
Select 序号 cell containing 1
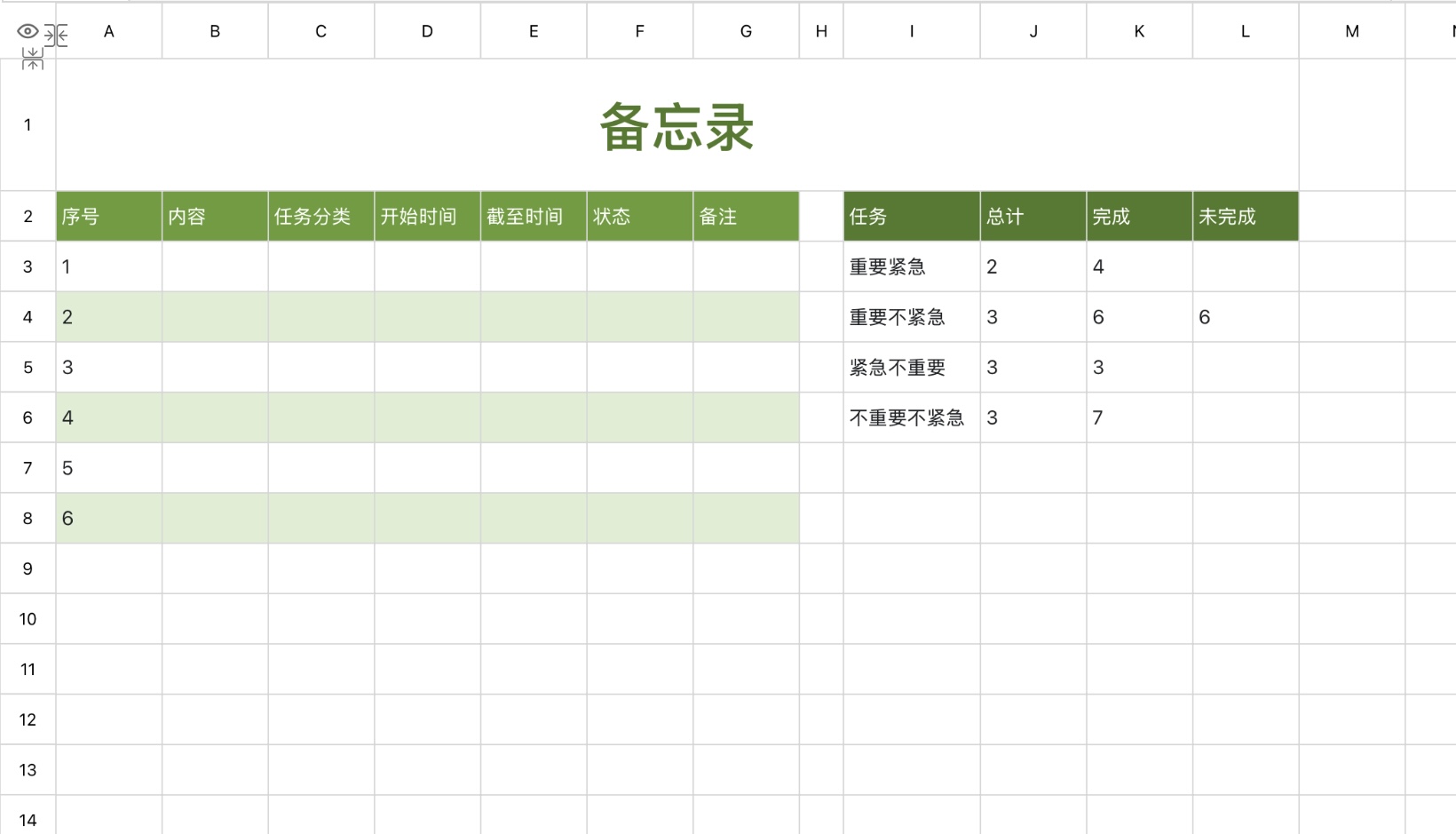[109, 266]
